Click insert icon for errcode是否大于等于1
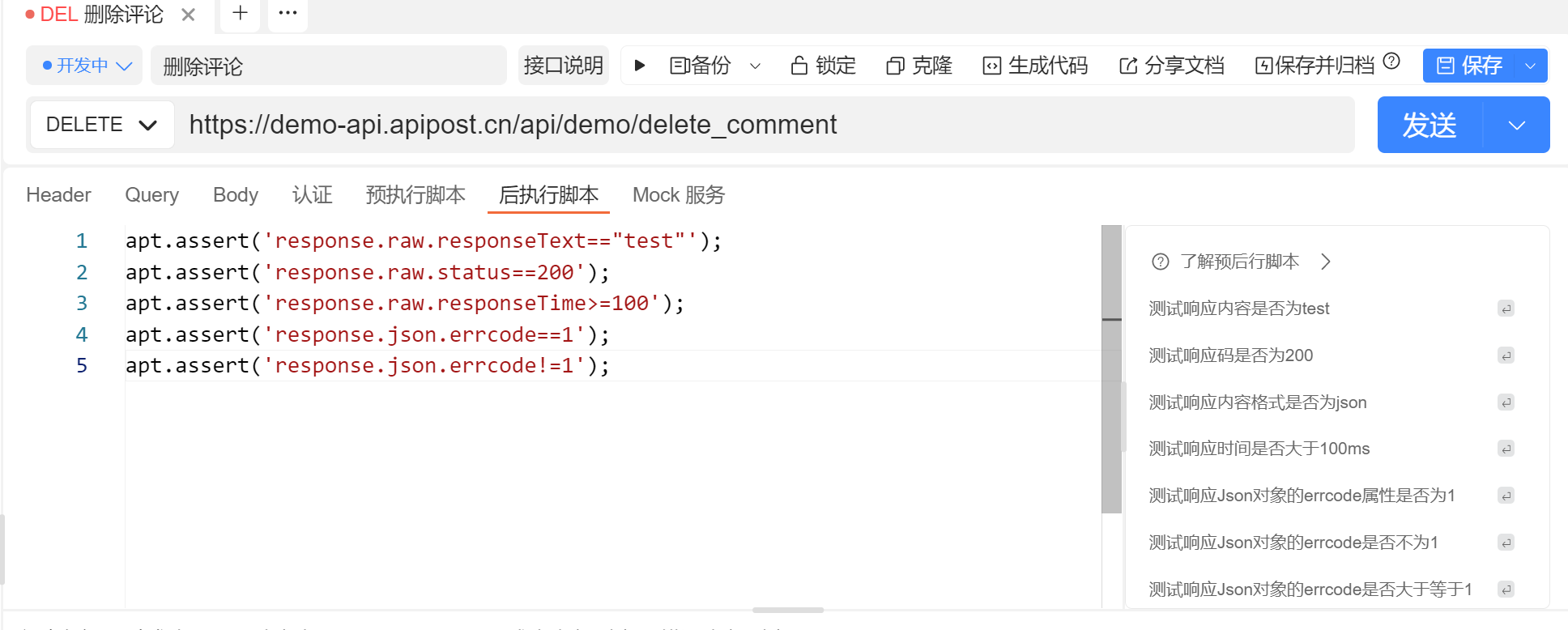 click(x=1506, y=590)
